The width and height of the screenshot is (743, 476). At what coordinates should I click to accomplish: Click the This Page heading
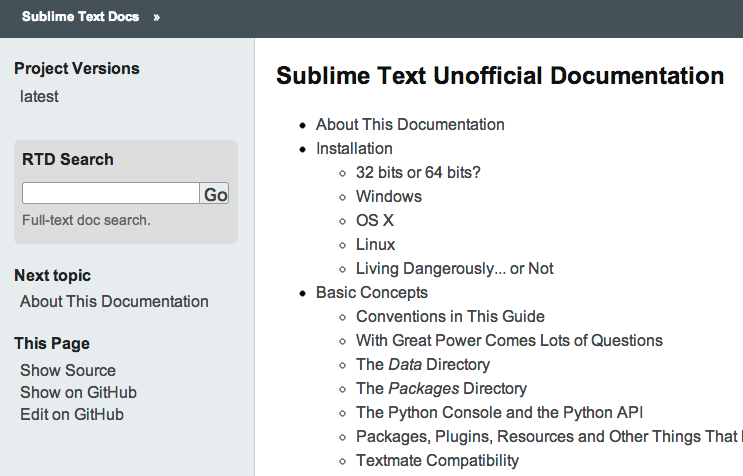click(52, 343)
